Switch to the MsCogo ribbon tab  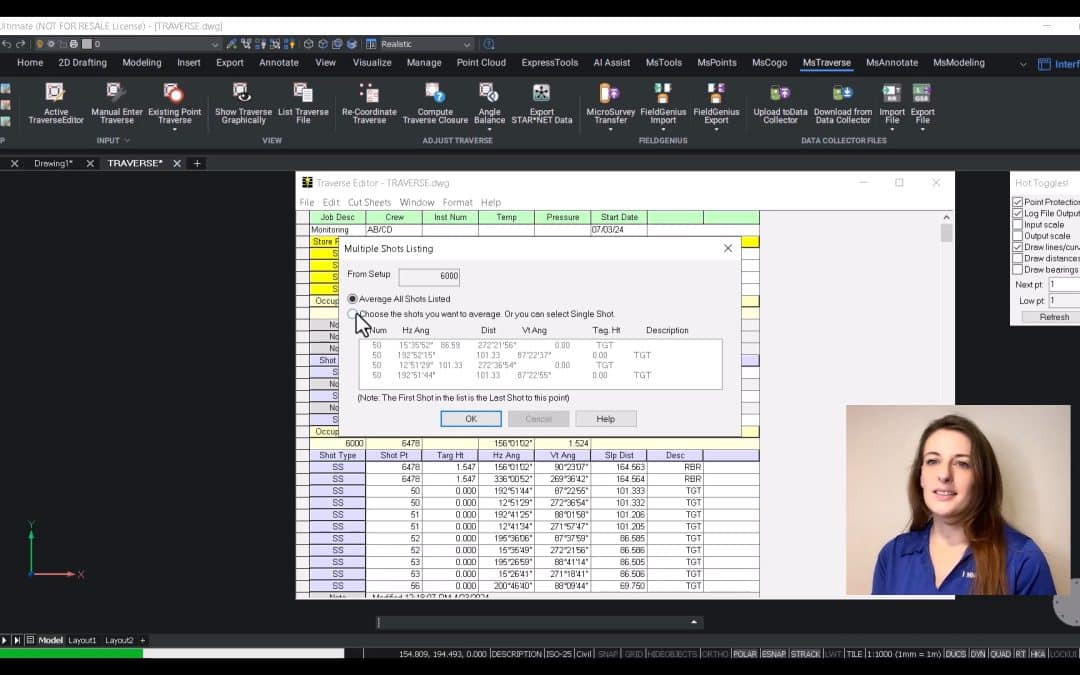pyautogui.click(x=769, y=62)
